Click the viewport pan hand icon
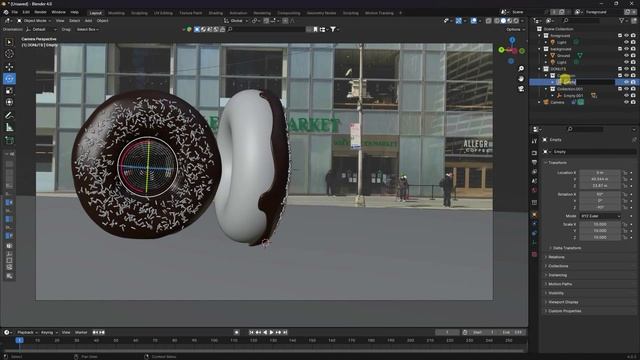The width and height of the screenshot is (640, 360). 521,78
